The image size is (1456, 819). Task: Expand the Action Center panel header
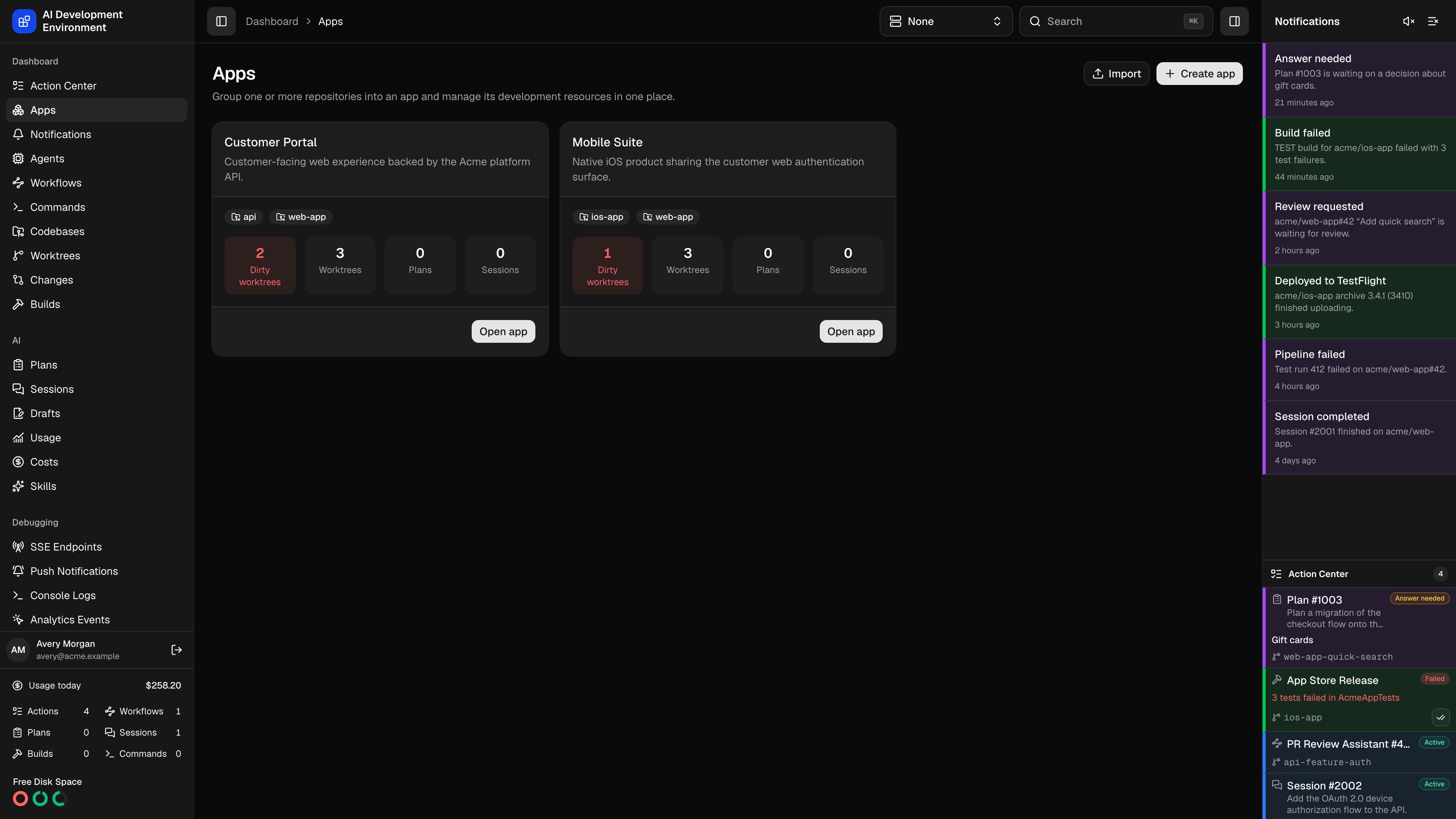point(1359,574)
